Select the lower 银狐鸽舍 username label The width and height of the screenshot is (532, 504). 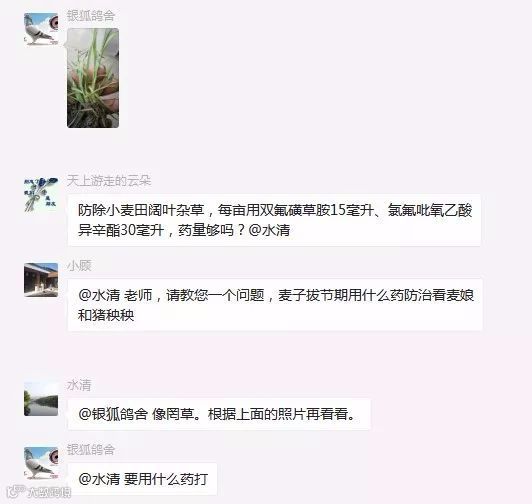point(91,450)
